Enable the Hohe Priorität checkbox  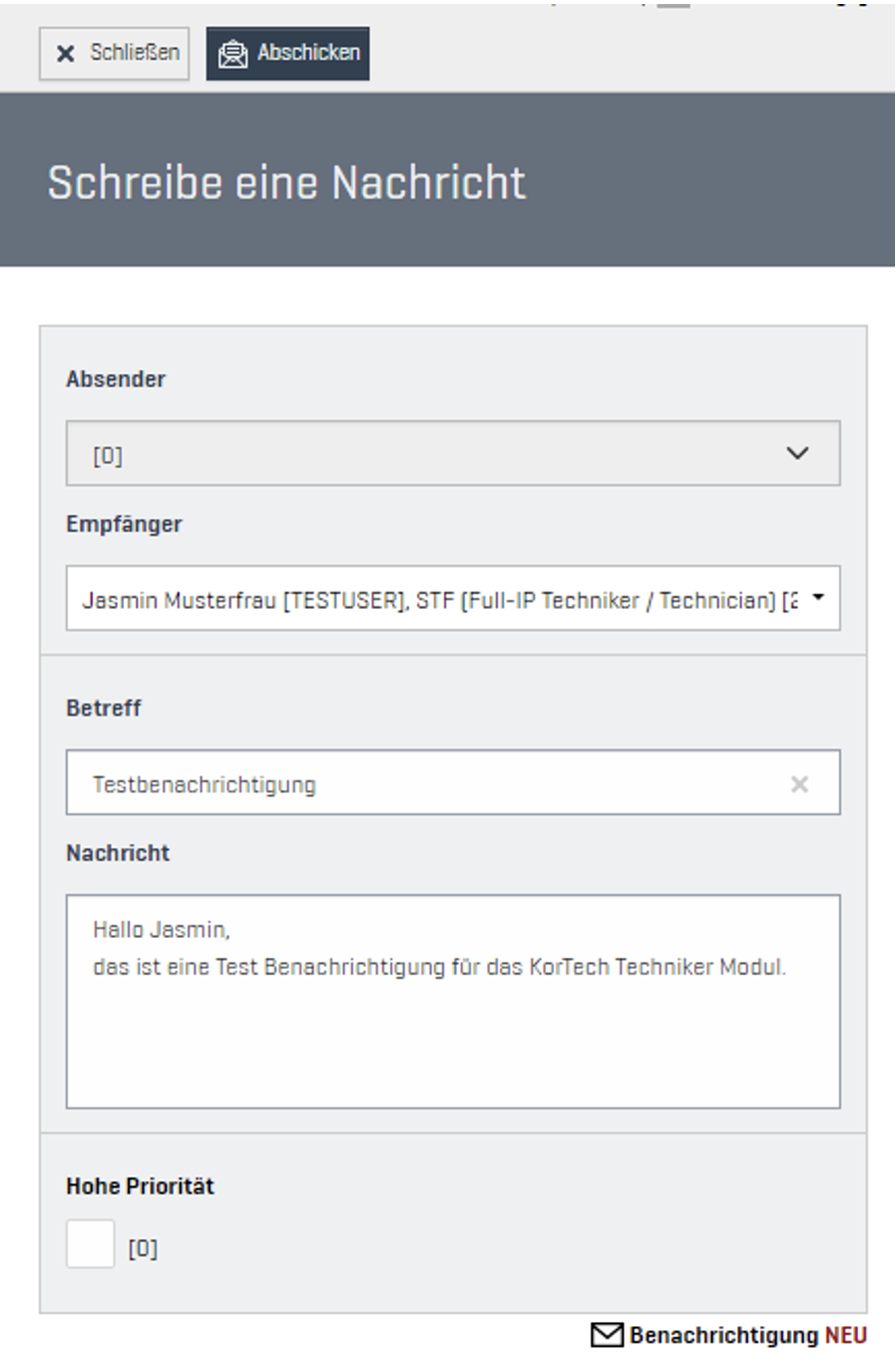click(91, 1244)
